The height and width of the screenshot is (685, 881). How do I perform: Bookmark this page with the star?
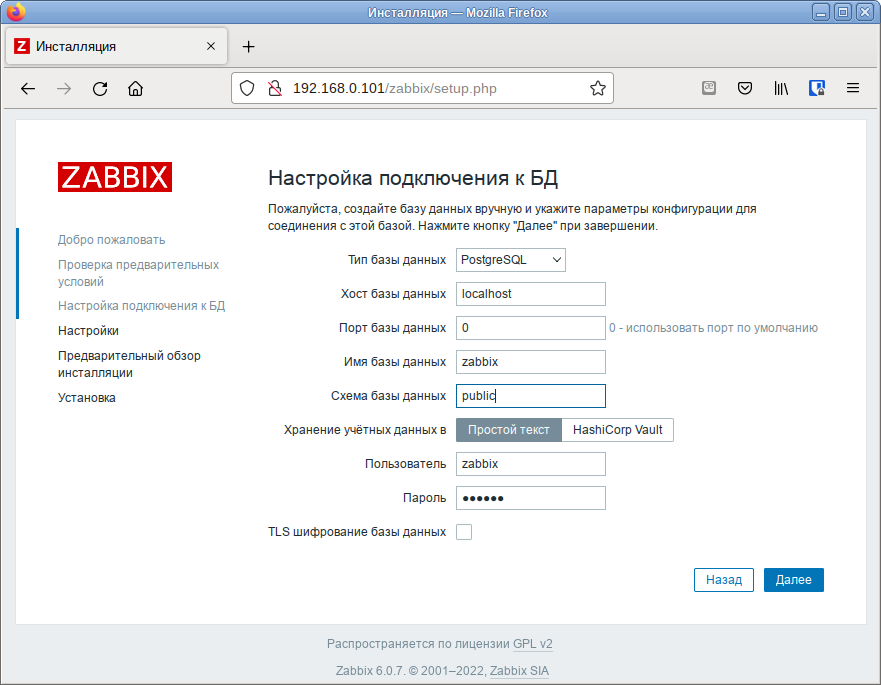(598, 88)
